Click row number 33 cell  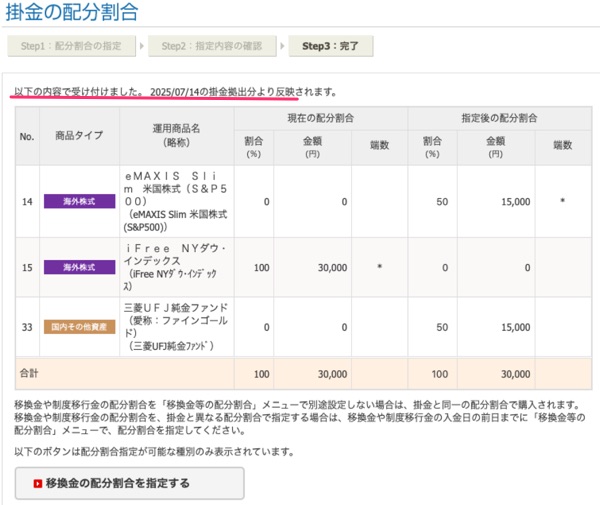27,327
